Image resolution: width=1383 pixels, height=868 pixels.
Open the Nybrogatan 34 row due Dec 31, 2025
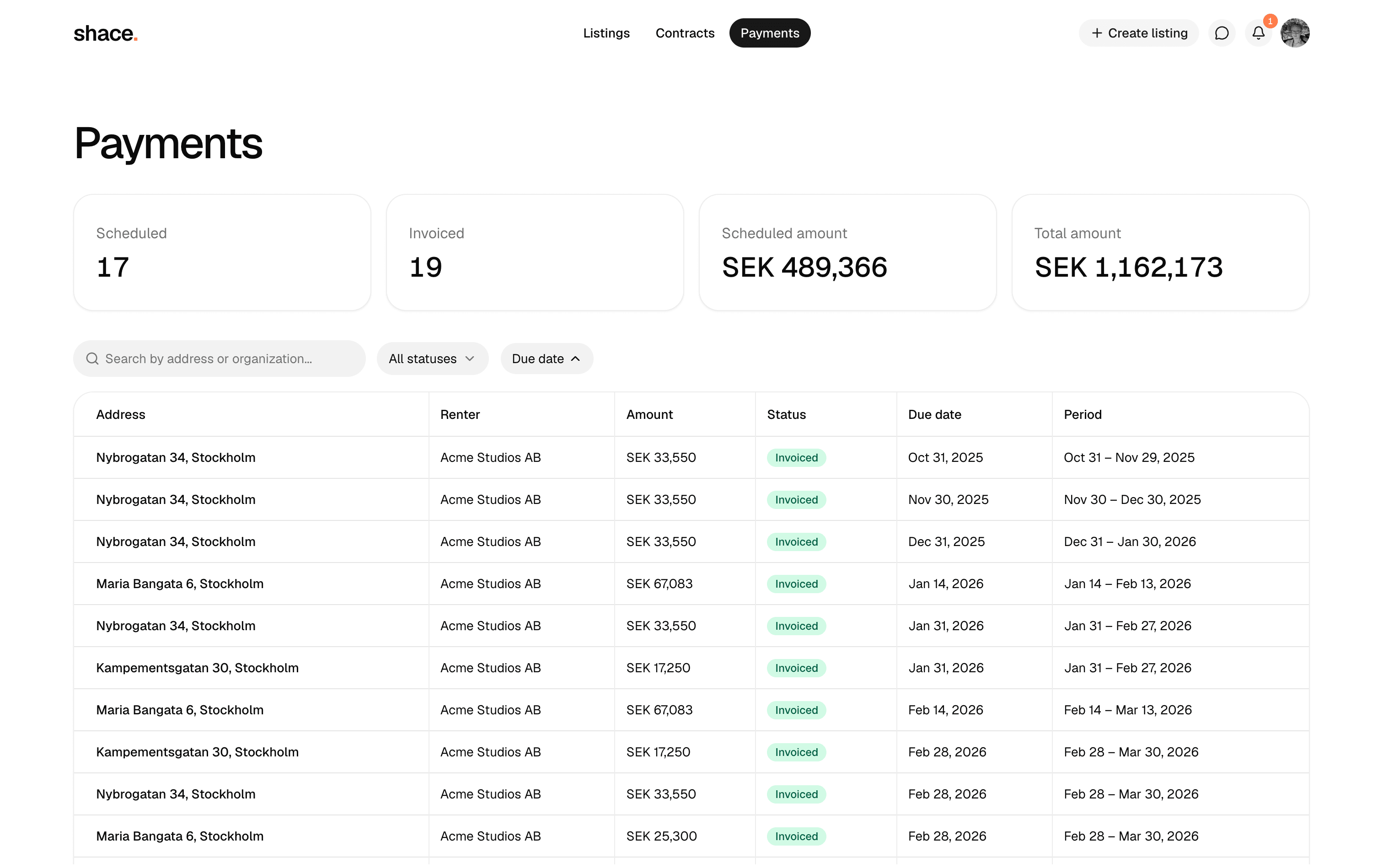pos(691,541)
